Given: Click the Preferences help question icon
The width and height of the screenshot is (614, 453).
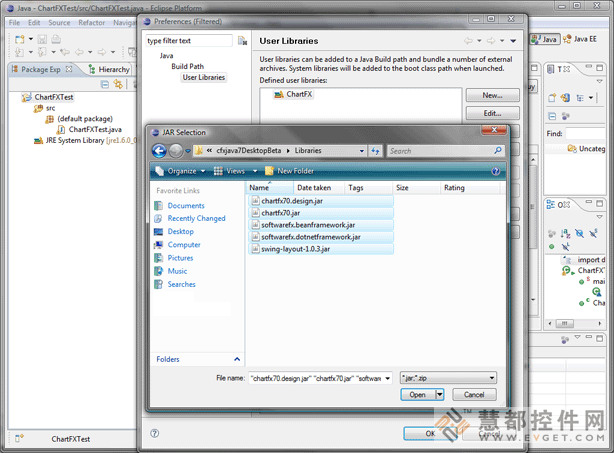Looking at the screenshot, I should point(155,433).
